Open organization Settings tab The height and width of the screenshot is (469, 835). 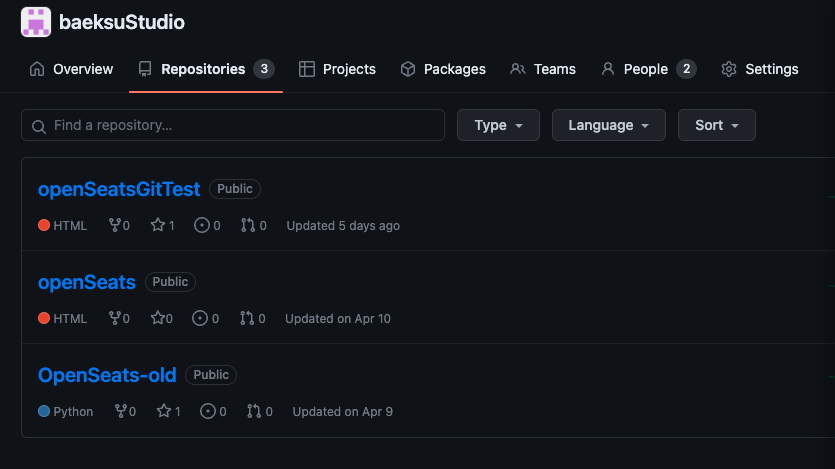[x=759, y=69]
